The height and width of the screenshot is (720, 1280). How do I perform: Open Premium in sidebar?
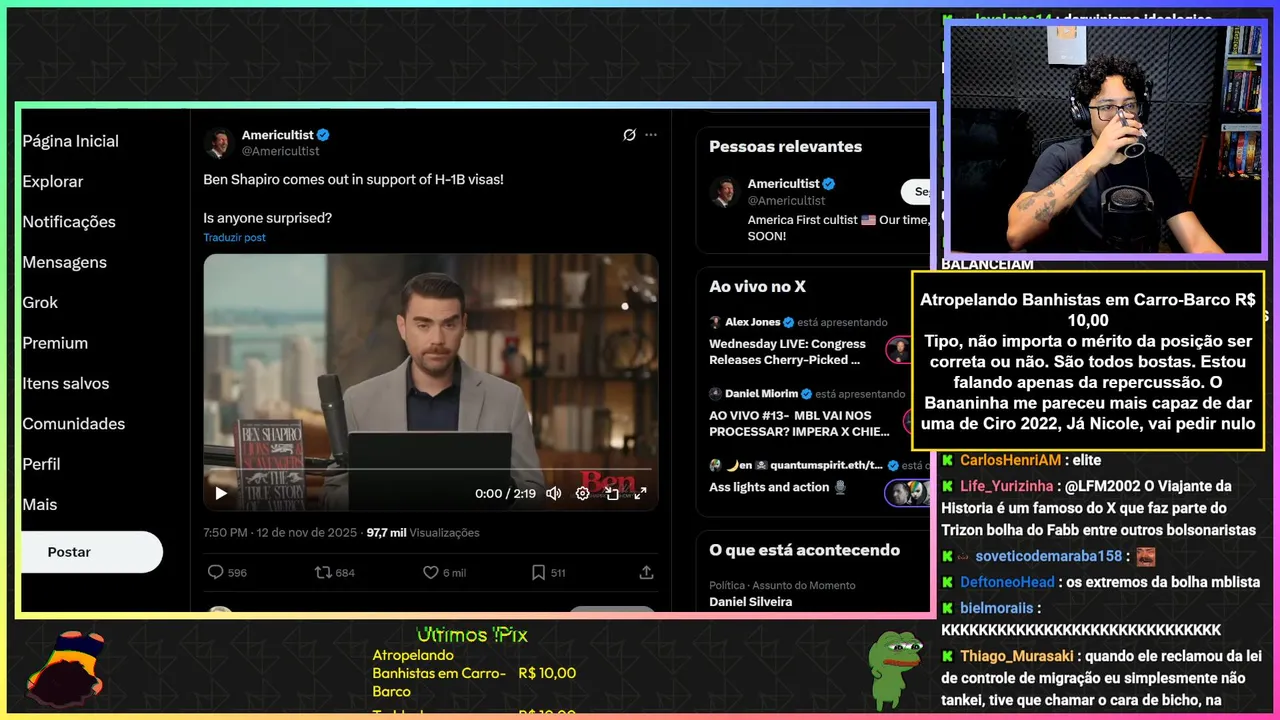coord(55,343)
